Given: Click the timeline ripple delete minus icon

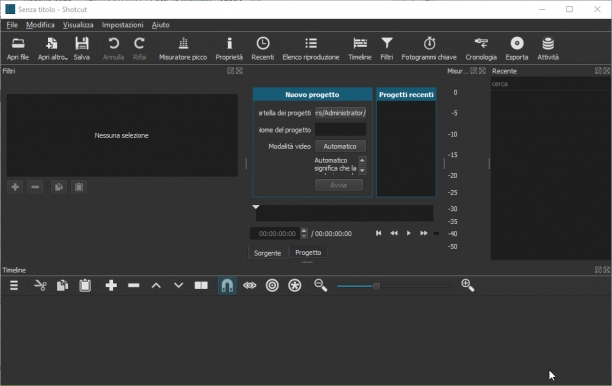Looking at the screenshot, I should coord(133,286).
